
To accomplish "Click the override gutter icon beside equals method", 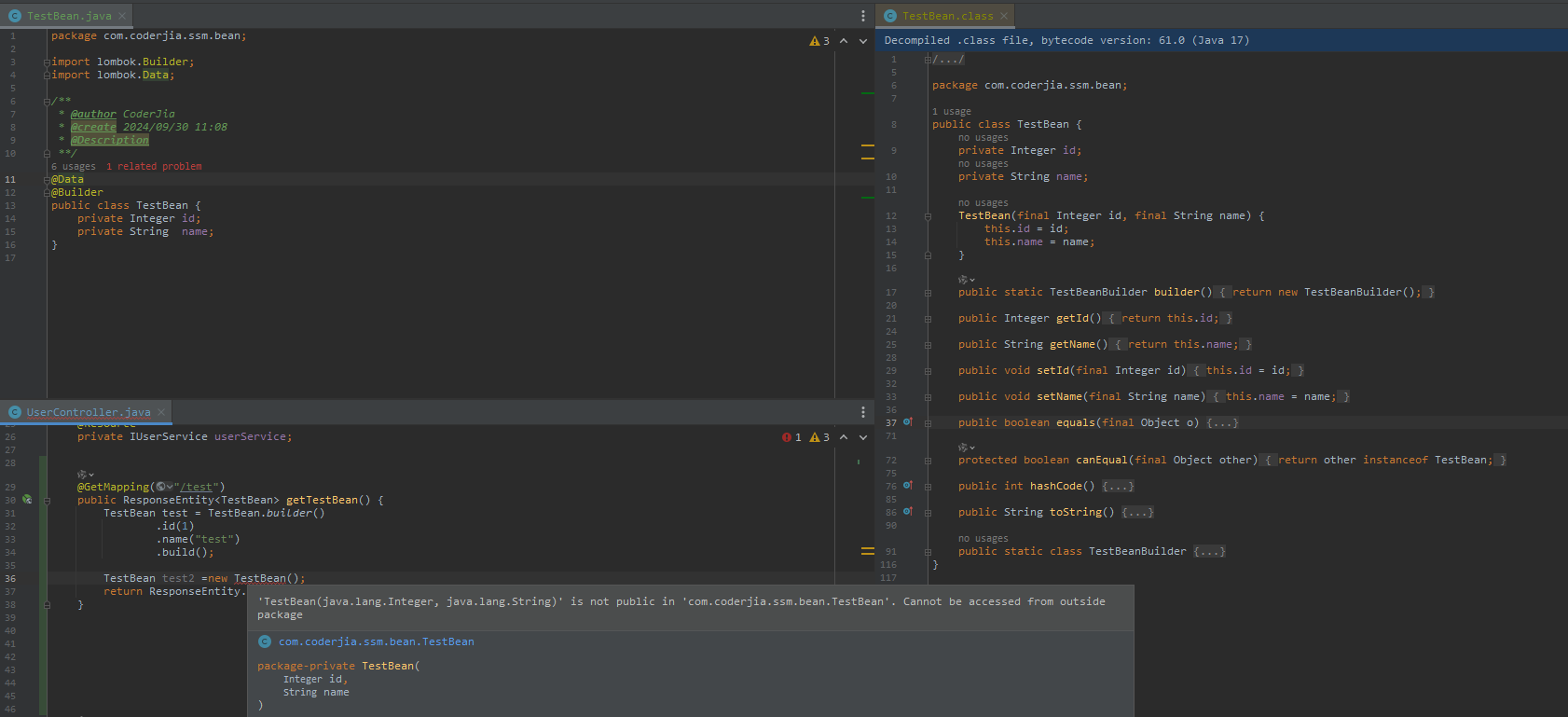I will click(x=907, y=422).
